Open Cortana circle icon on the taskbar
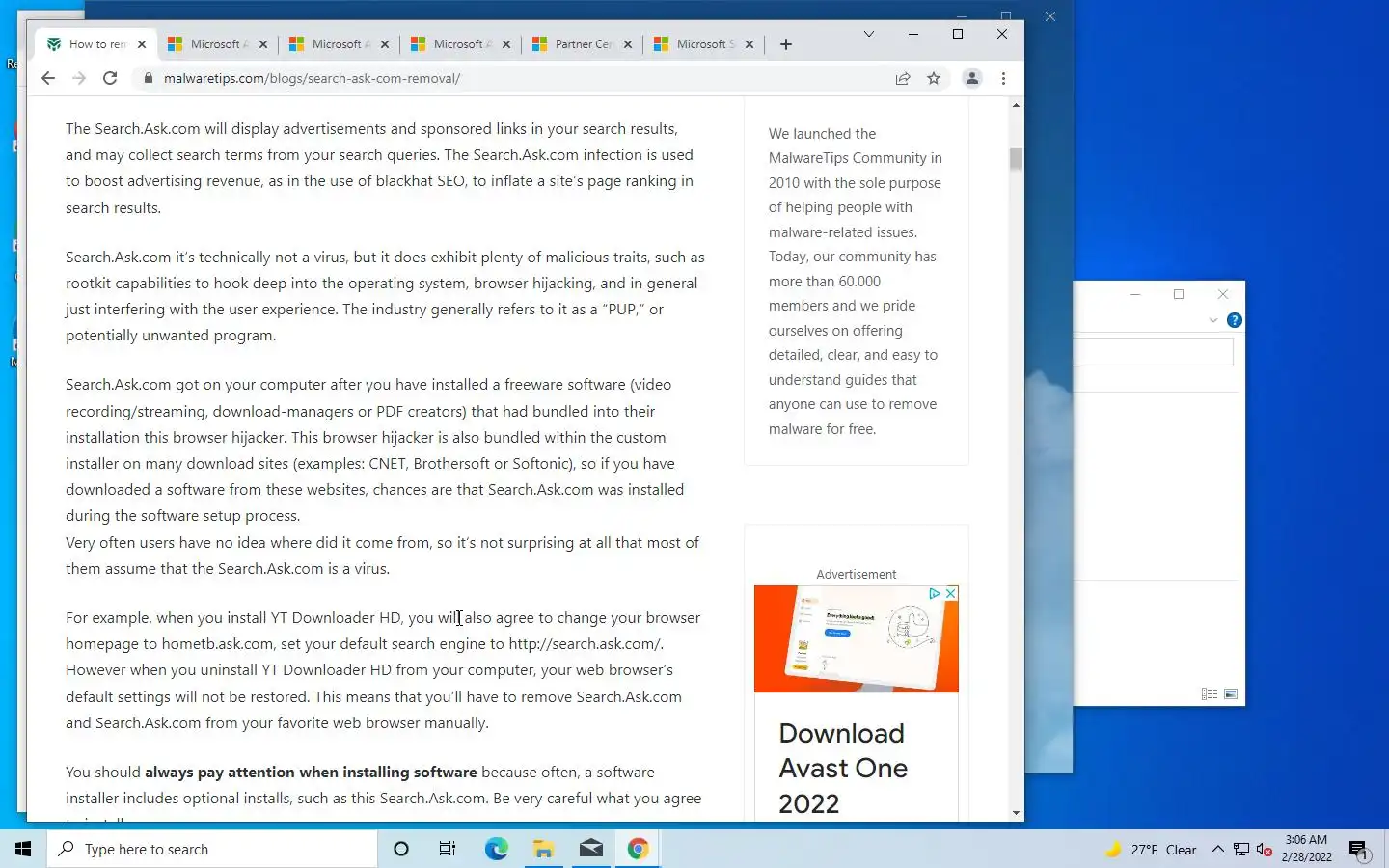Screen dimensions: 1389x868 tap(401, 849)
